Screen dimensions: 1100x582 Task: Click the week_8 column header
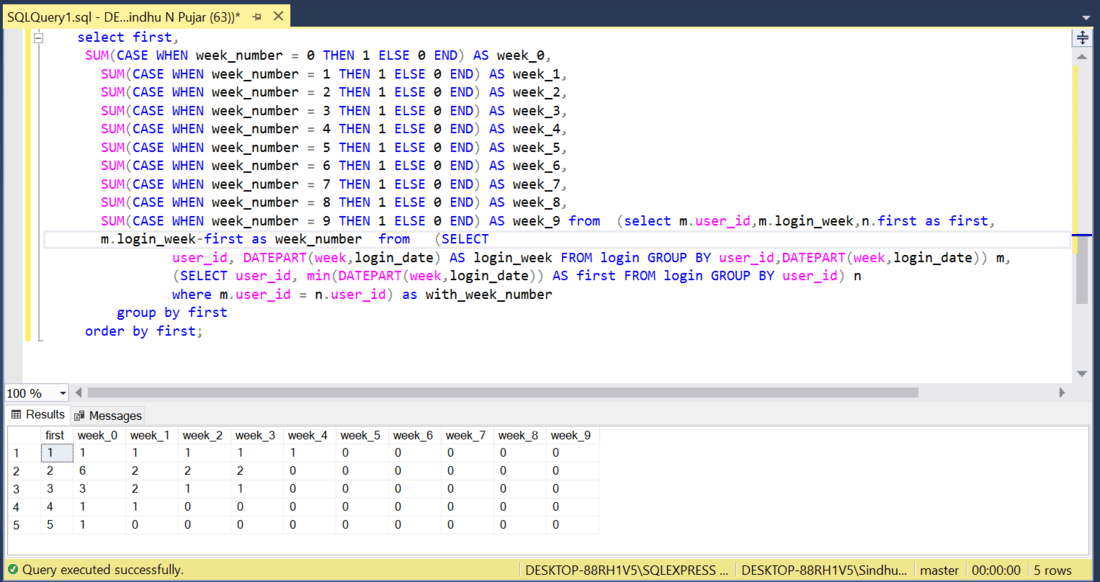point(520,435)
